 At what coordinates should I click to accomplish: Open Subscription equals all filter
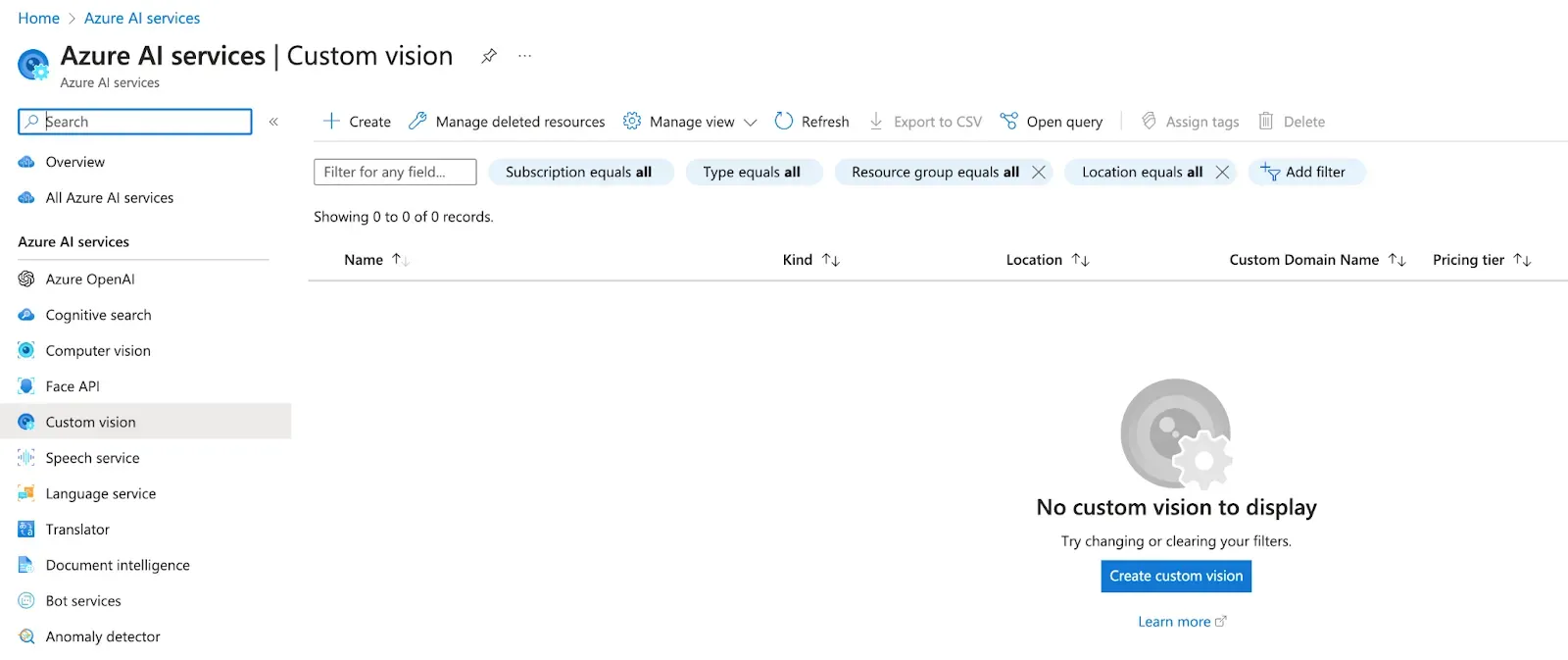pos(580,172)
